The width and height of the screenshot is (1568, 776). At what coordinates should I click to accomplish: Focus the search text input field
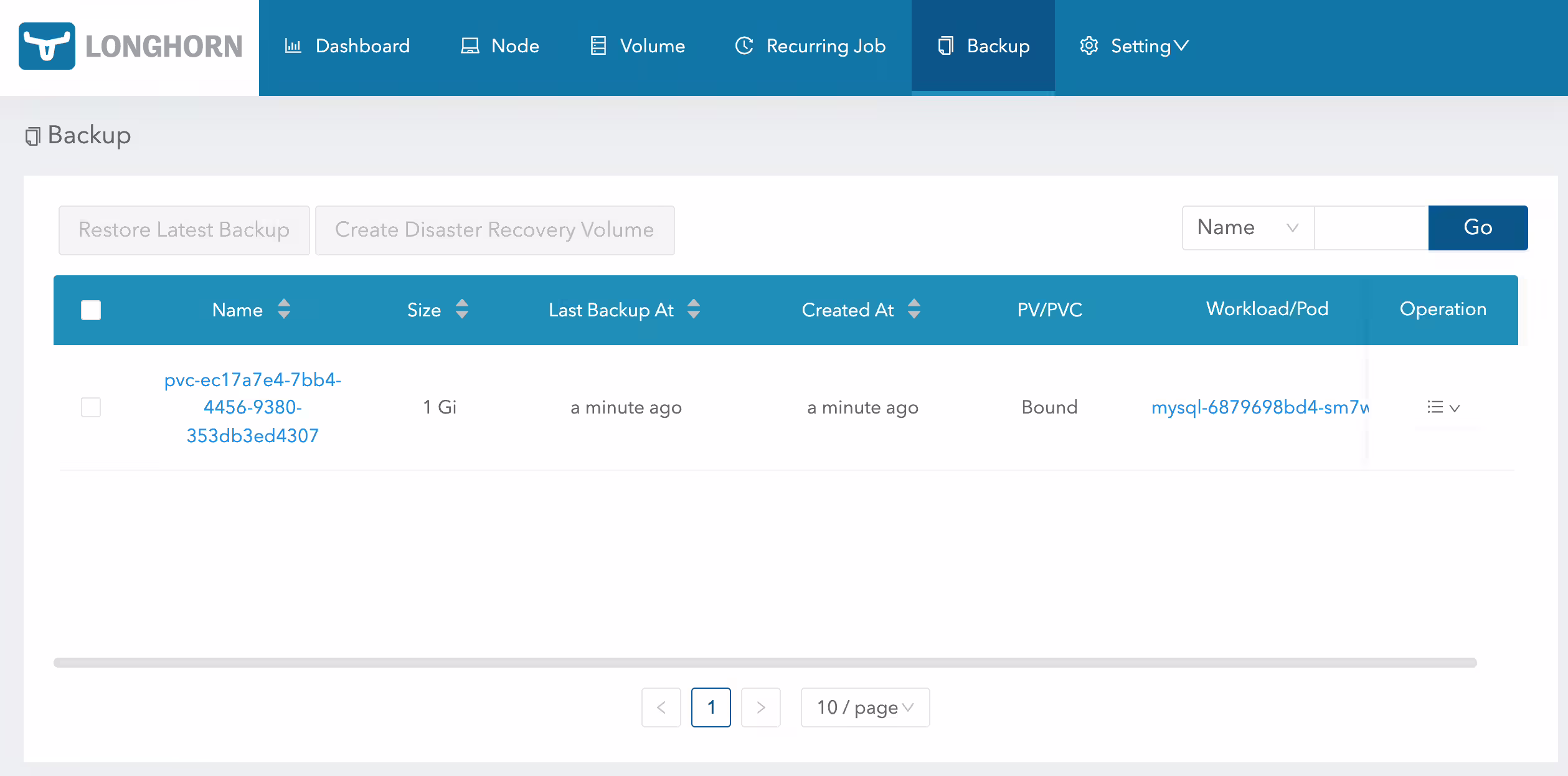point(1371,228)
